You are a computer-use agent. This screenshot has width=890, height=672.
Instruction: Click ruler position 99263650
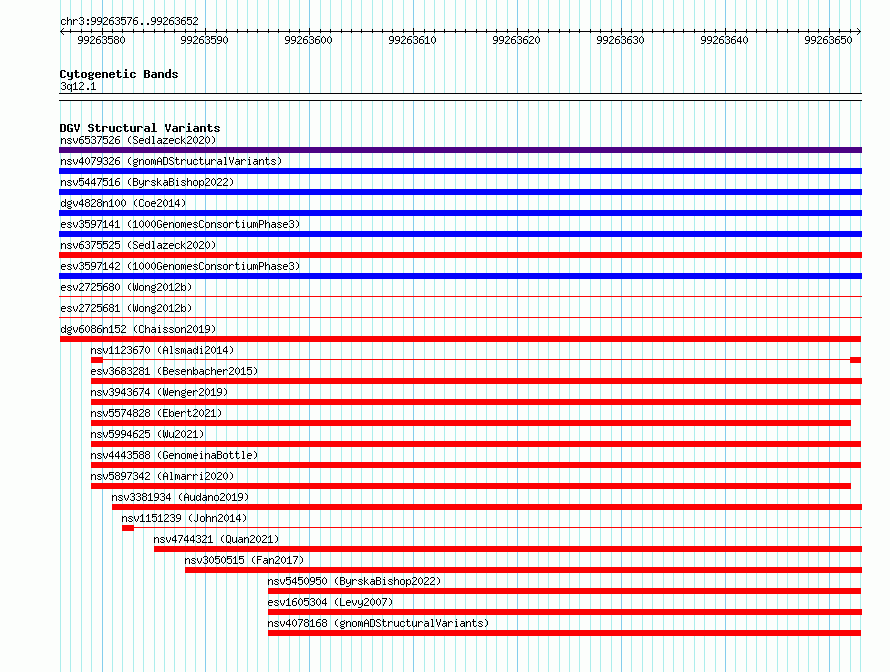coord(828,40)
